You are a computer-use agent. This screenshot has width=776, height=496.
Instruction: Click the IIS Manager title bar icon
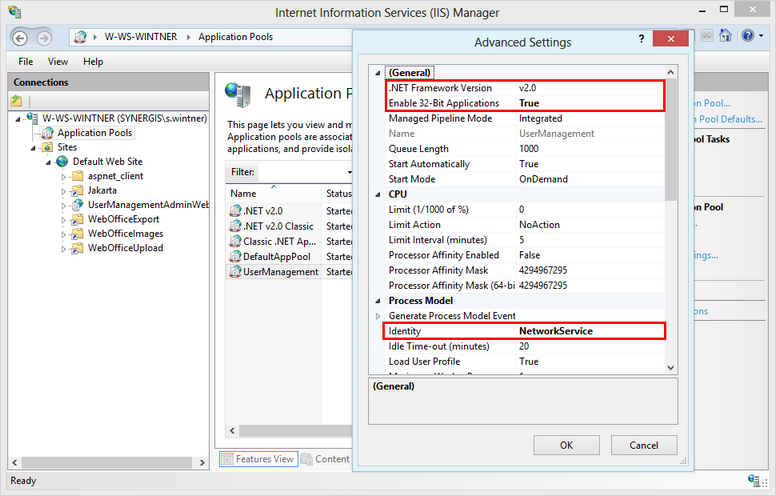[15, 11]
